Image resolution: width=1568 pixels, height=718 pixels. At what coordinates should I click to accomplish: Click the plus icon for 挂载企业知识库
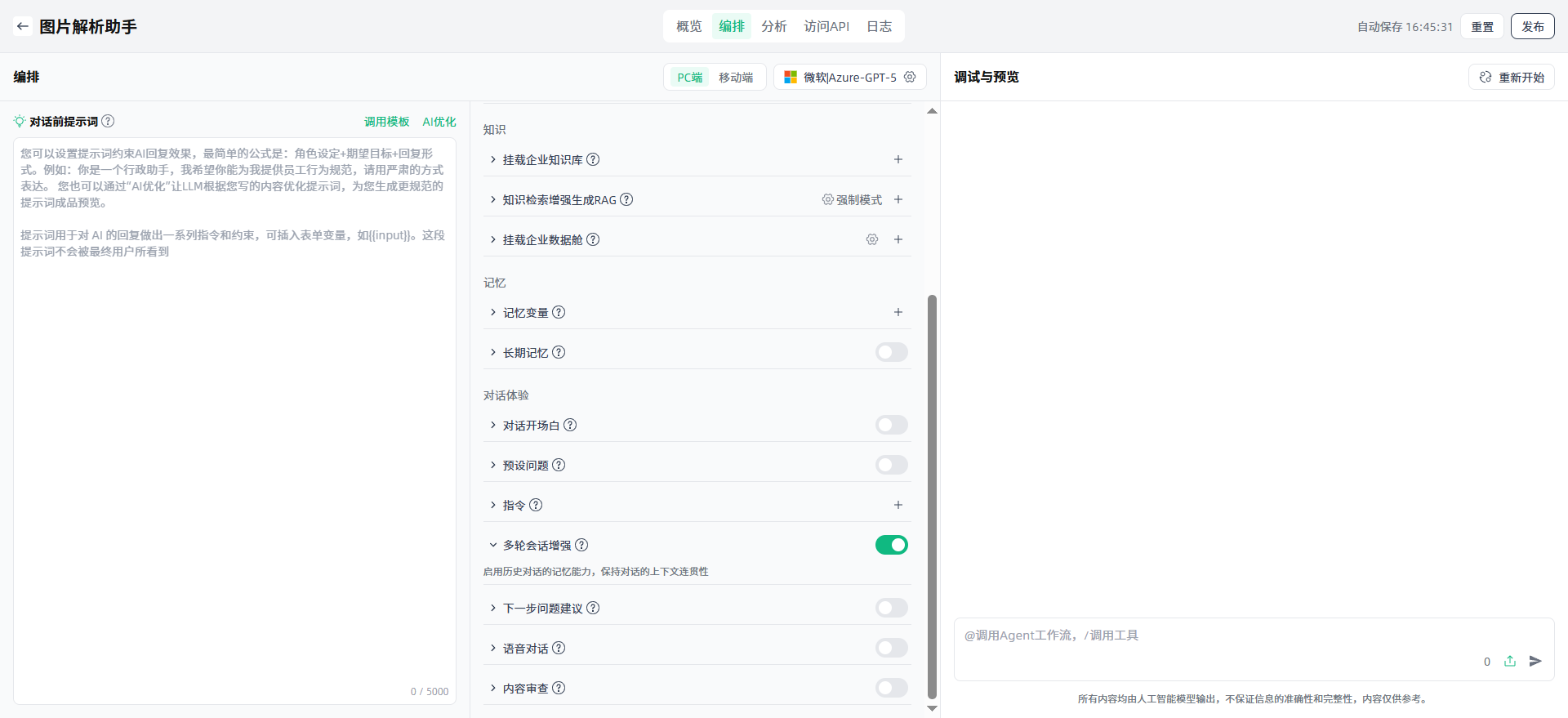[898, 159]
